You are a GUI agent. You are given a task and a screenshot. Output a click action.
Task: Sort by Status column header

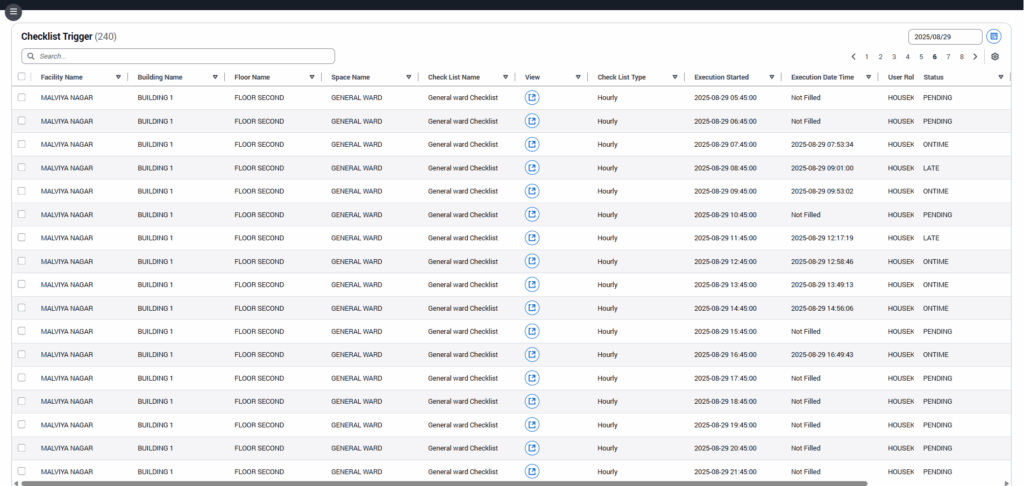pos(933,77)
